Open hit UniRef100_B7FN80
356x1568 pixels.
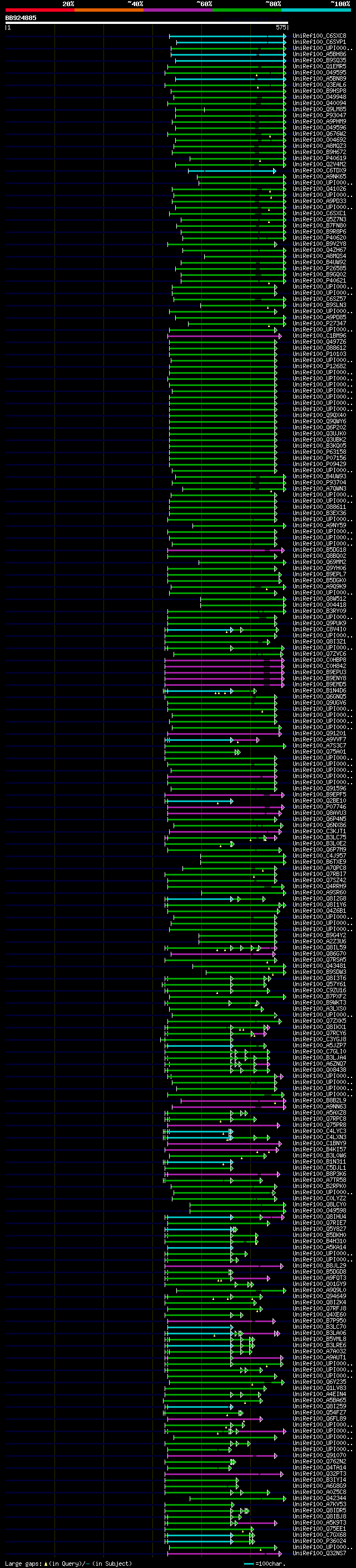(319, 226)
